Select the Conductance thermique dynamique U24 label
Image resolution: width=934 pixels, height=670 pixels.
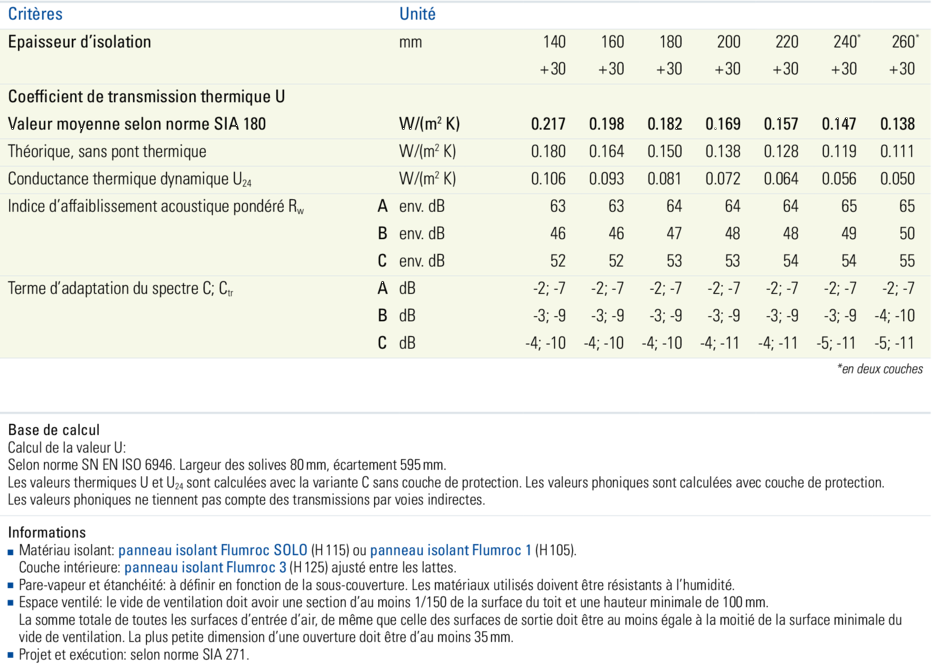tap(130, 179)
